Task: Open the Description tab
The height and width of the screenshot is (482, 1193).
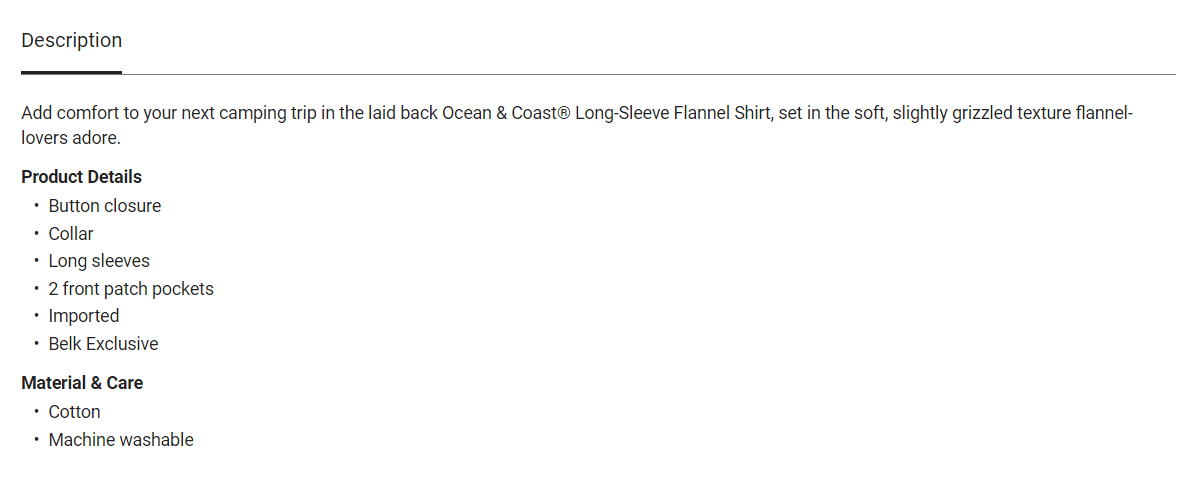Action: pyautogui.click(x=71, y=41)
